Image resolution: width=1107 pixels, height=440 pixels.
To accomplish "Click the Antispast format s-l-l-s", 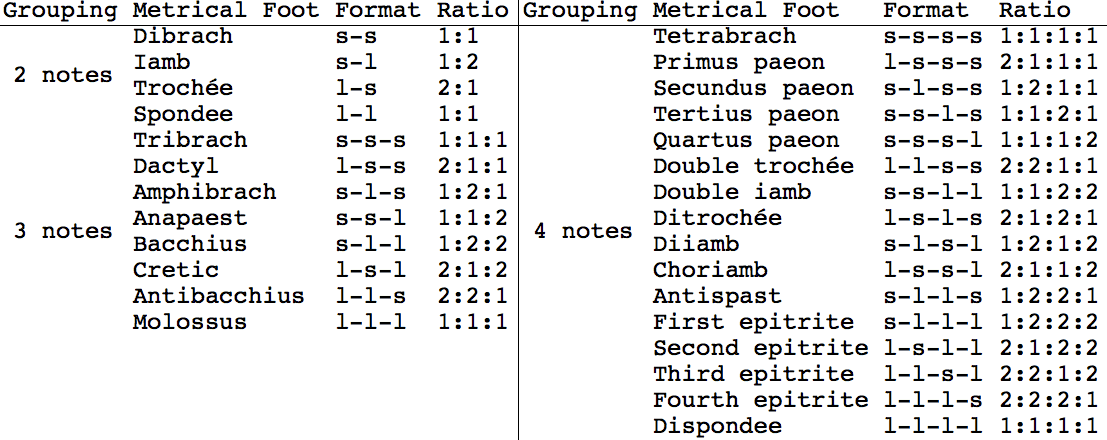I will click(933, 297).
